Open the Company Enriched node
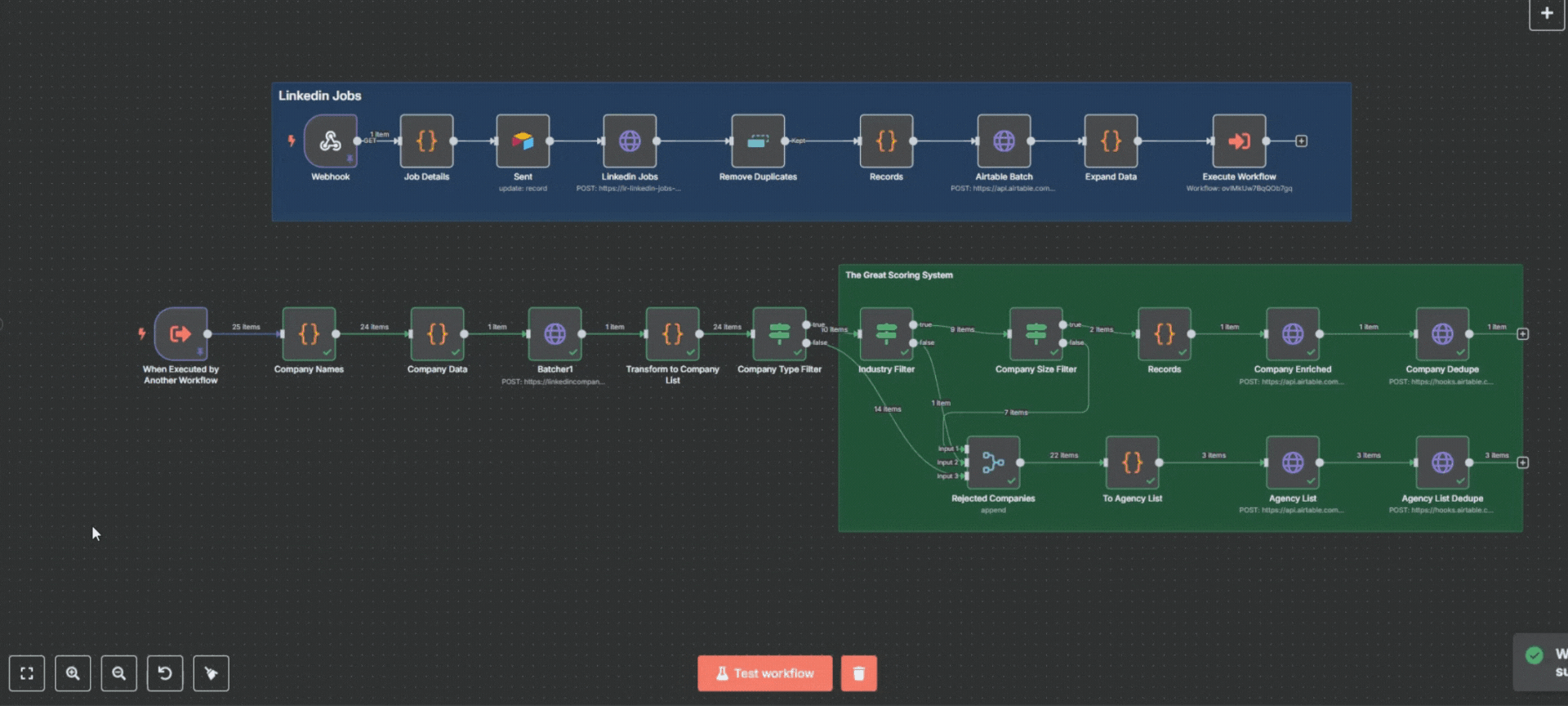The image size is (1568, 706). click(x=1293, y=333)
